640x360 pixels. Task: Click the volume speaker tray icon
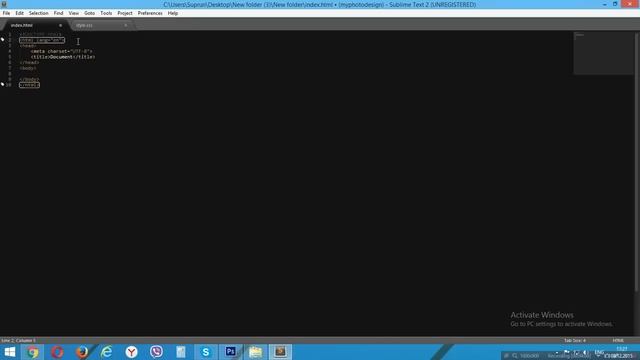click(586, 352)
